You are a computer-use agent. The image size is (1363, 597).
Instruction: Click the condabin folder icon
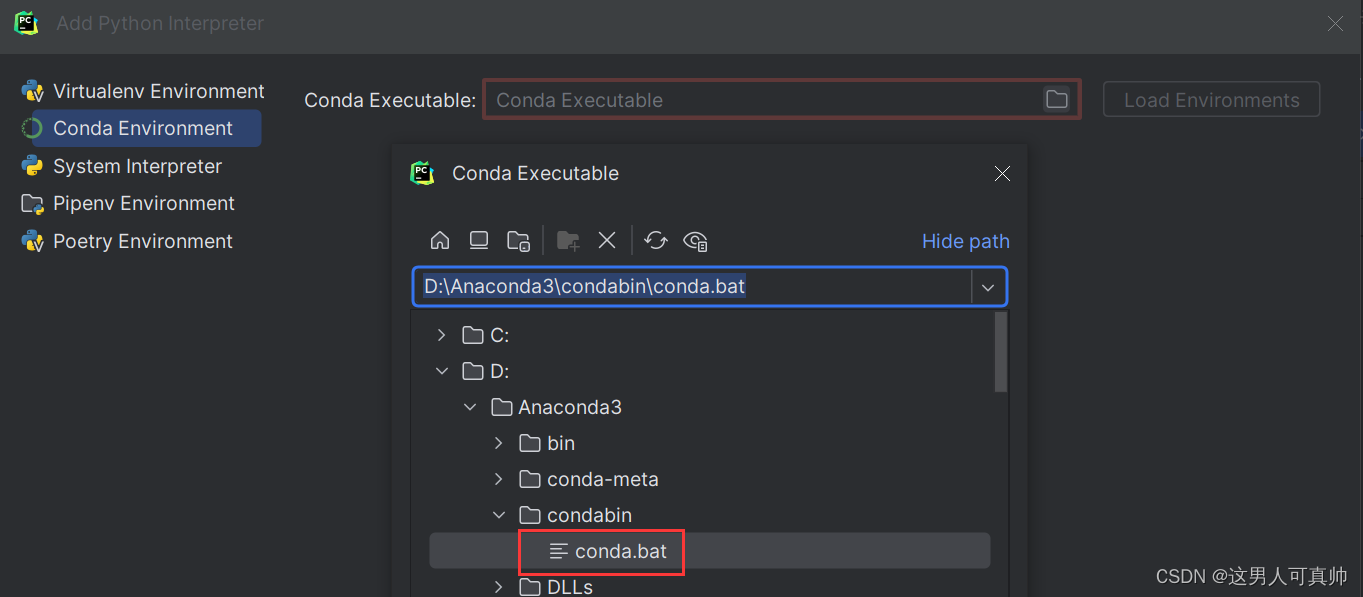click(530, 515)
